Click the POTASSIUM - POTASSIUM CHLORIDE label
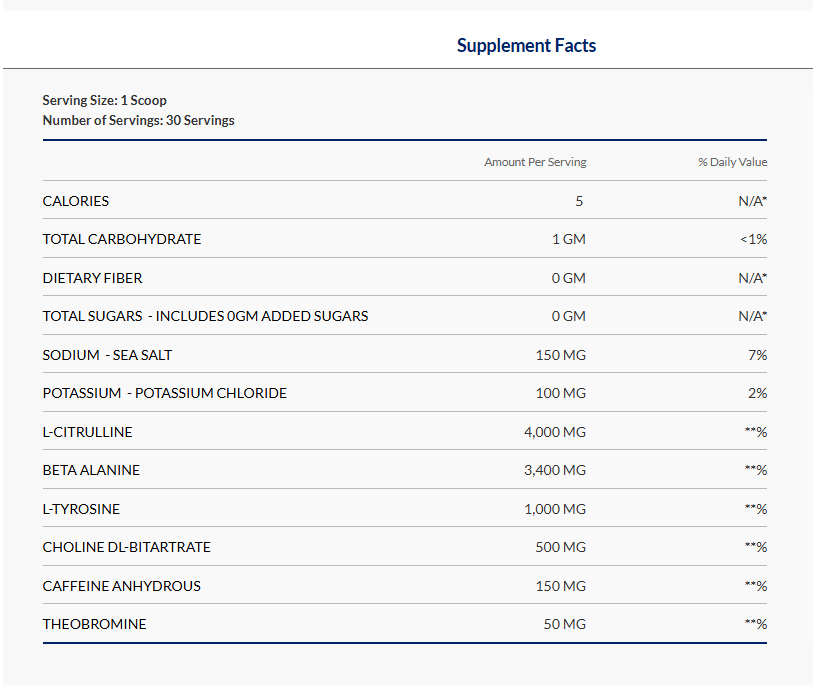813x690 pixels. click(x=164, y=394)
